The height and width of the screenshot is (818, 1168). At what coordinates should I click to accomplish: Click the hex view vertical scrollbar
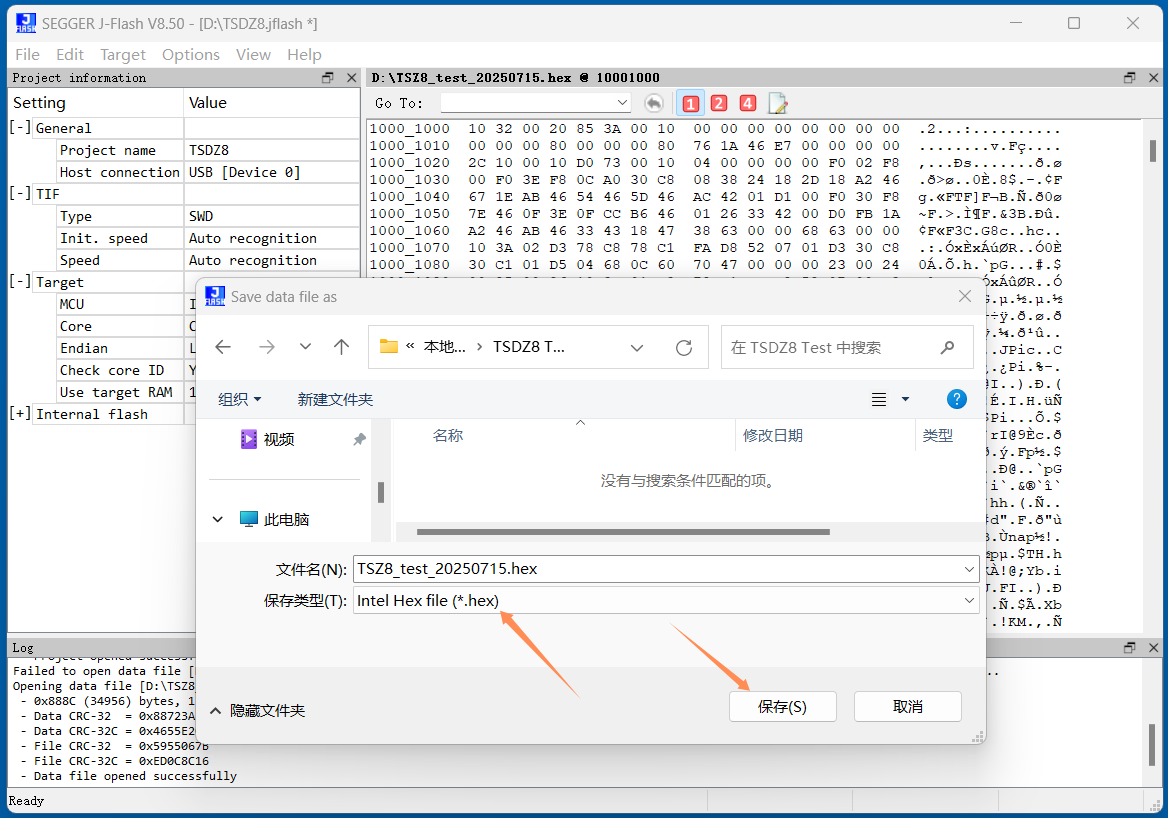coord(1152,151)
